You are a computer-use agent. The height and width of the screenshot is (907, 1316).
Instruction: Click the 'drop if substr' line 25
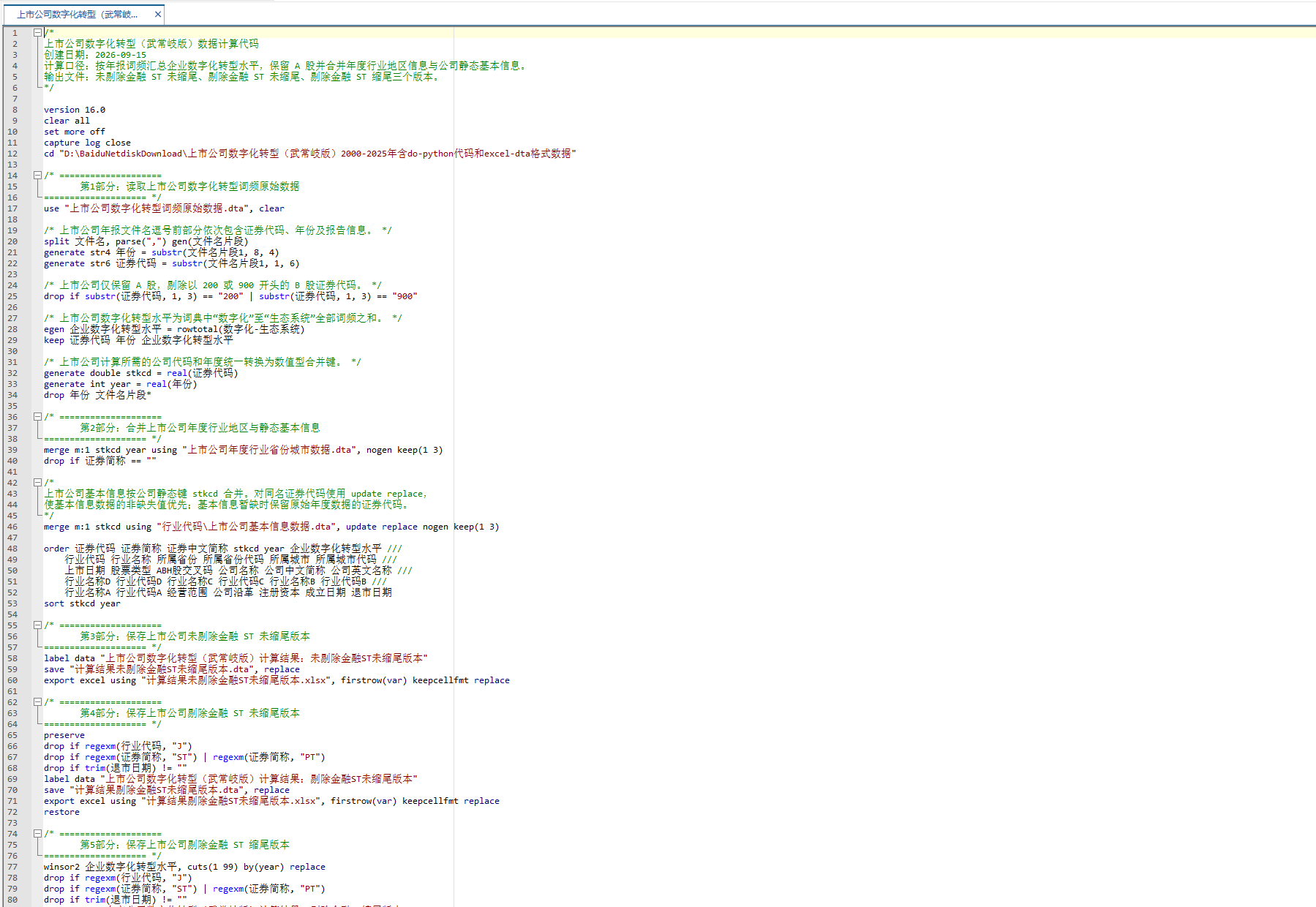230,296
